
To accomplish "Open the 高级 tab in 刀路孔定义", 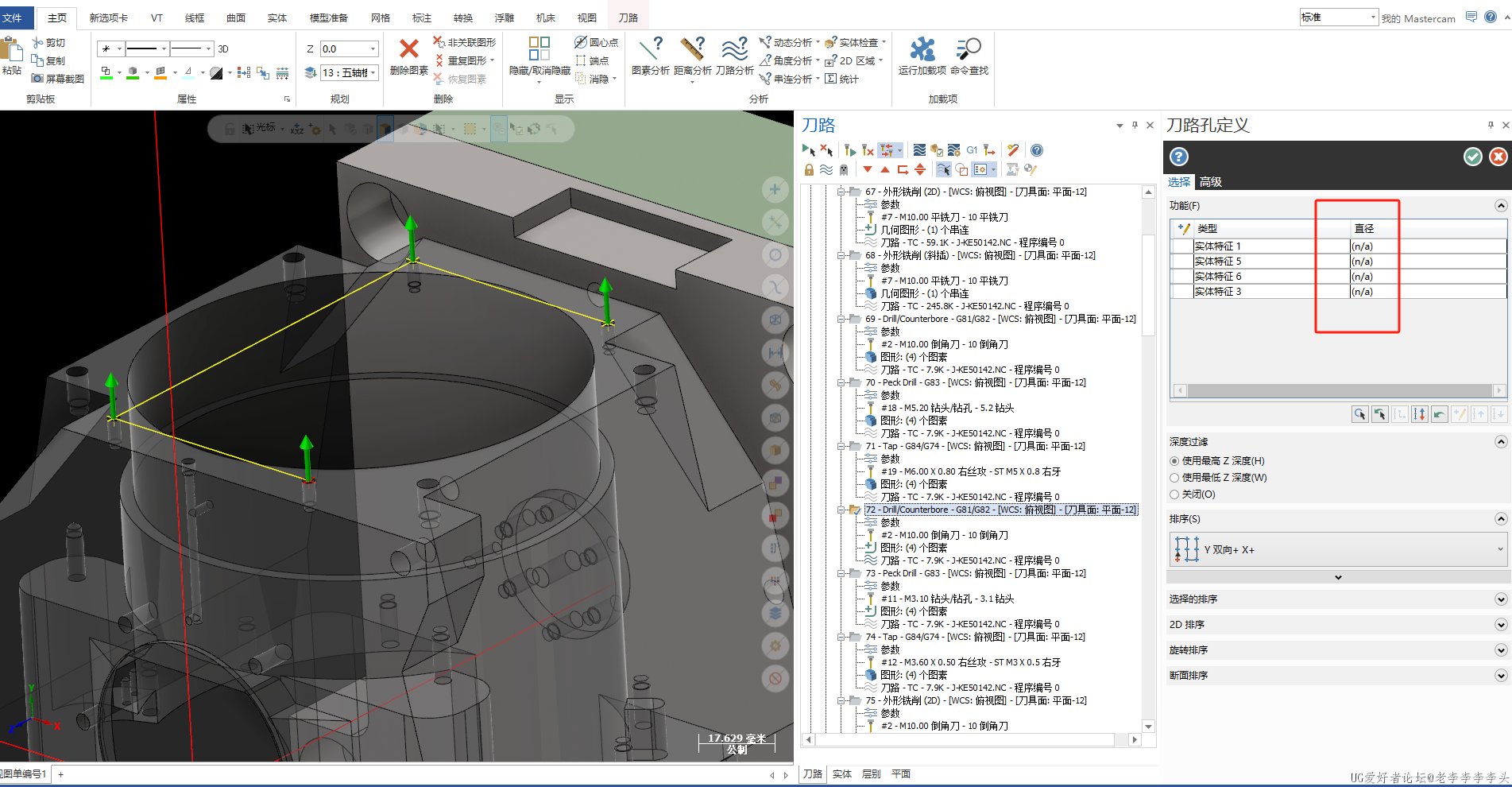I will coord(1211,182).
